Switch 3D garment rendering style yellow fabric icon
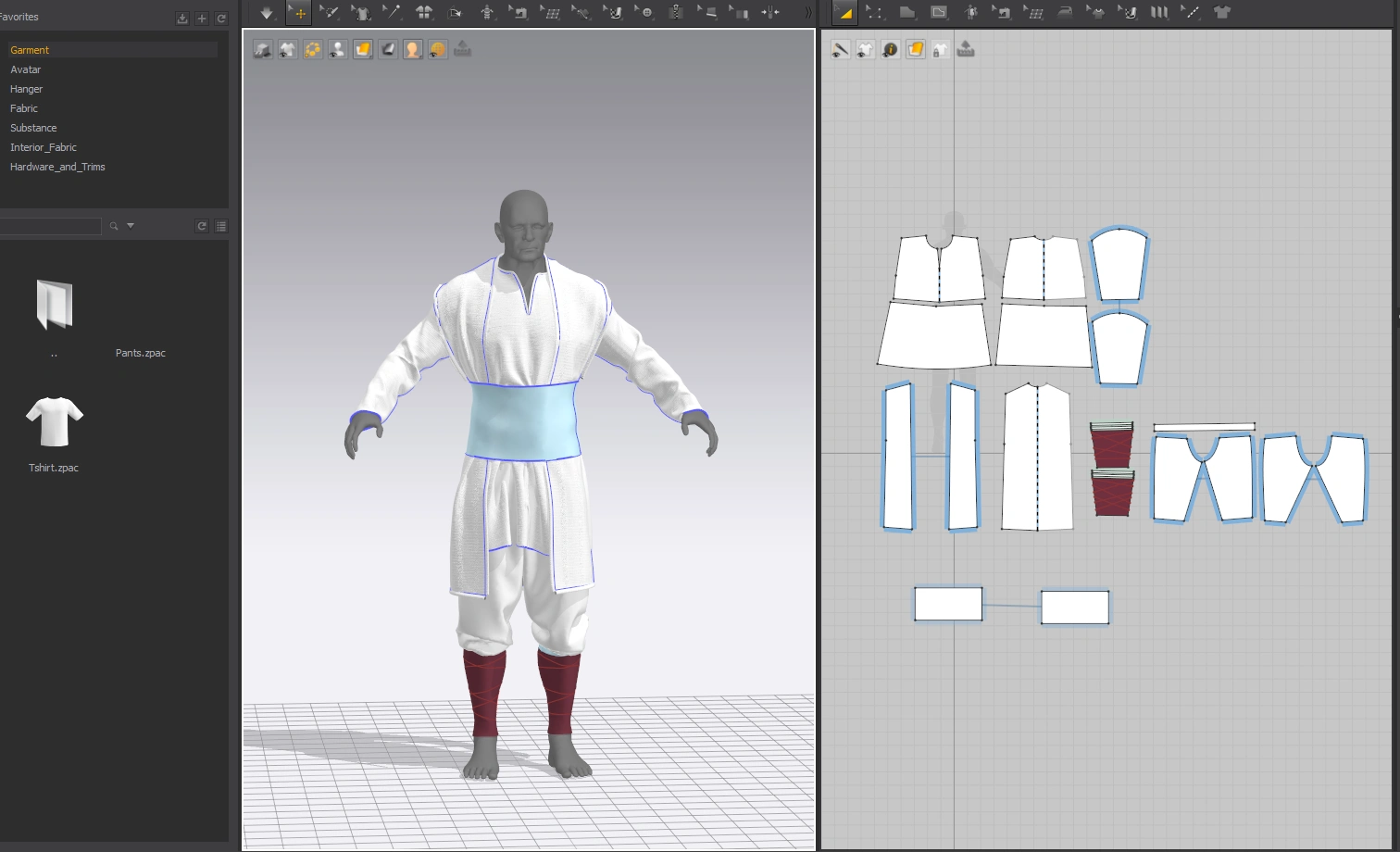 pos(363,49)
